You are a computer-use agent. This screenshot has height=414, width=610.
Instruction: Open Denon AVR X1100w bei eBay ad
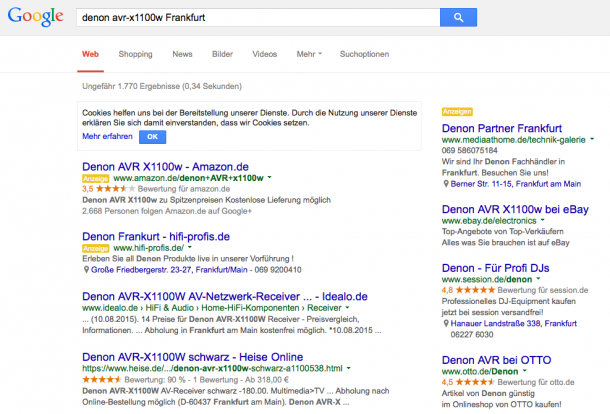point(515,209)
